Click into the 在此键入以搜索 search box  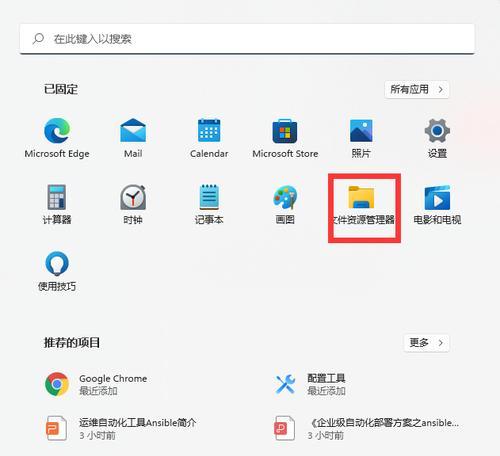click(x=247, y=39)
